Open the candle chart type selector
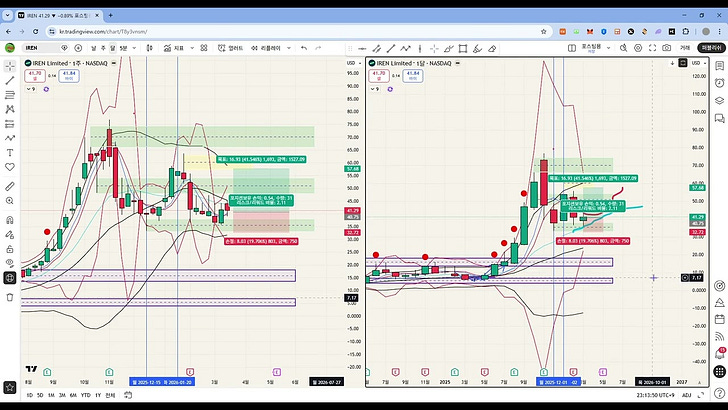The height and width of the screenshot is (410, 728). point(150,48)
